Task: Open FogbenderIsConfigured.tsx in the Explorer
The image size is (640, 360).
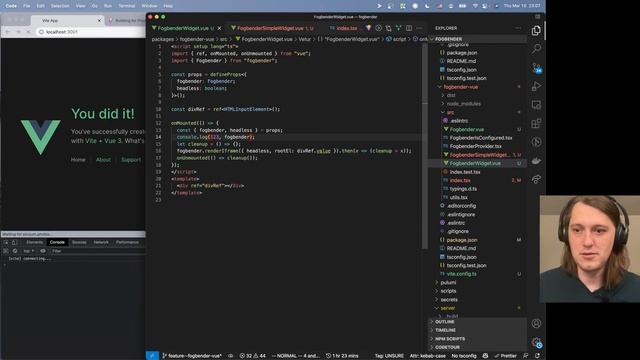Action: tap(481, 138)
